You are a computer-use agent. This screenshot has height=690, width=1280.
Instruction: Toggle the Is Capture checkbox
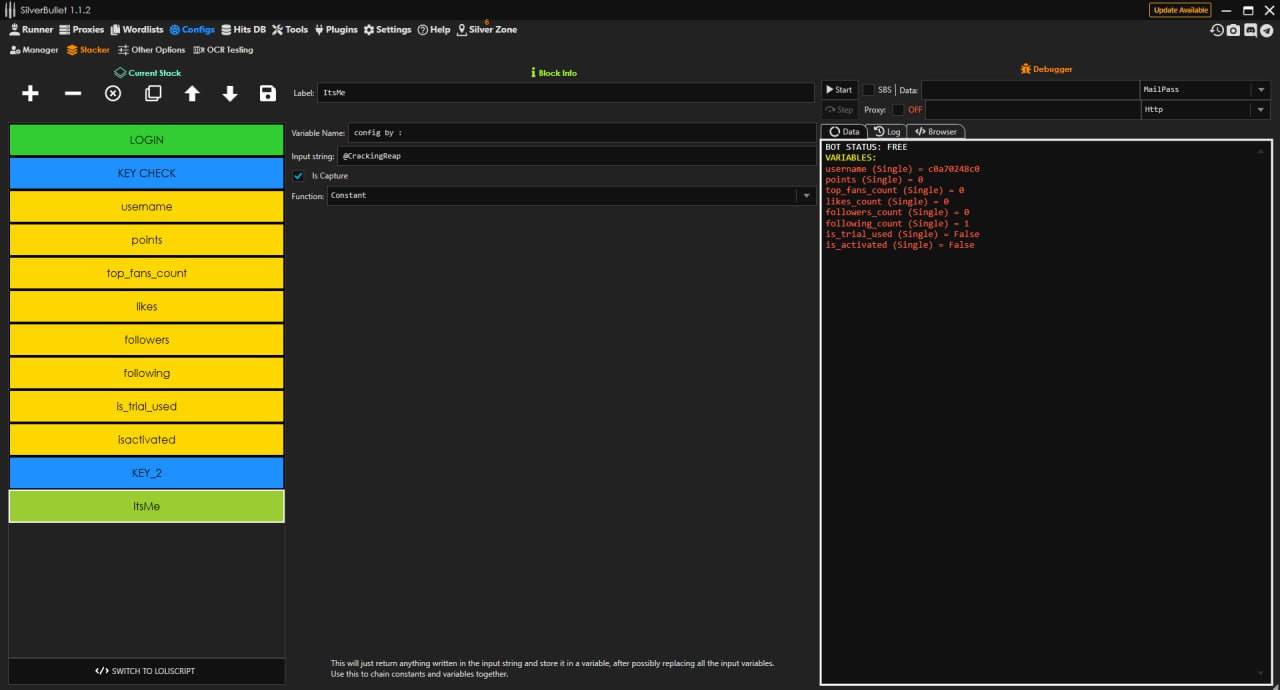pyautogui.click(x=298, y=176)
